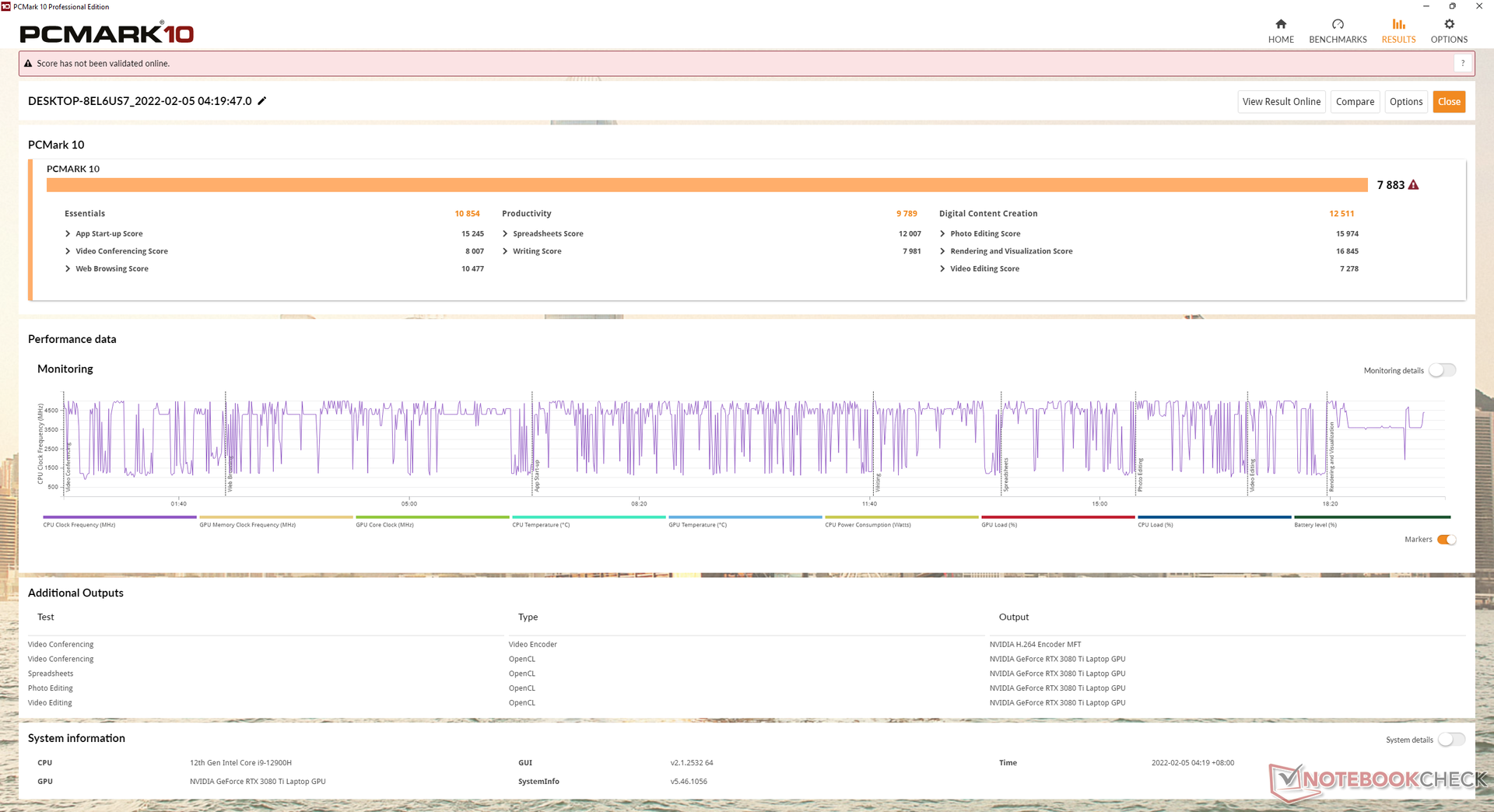Go to the Home icon

[1281, 24]
